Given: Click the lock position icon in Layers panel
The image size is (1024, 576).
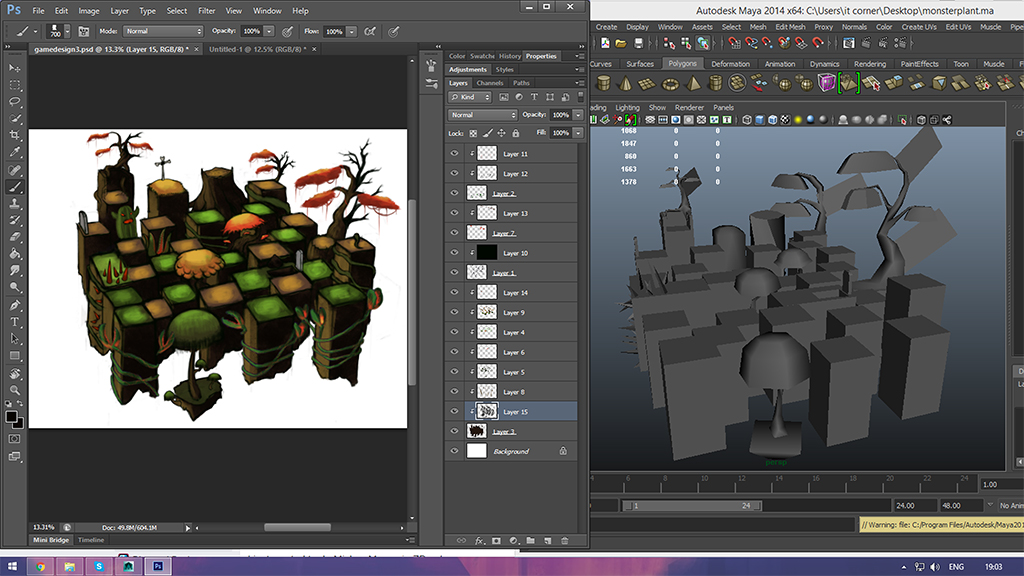Looking at the screenshot, I should coord(502,133).
